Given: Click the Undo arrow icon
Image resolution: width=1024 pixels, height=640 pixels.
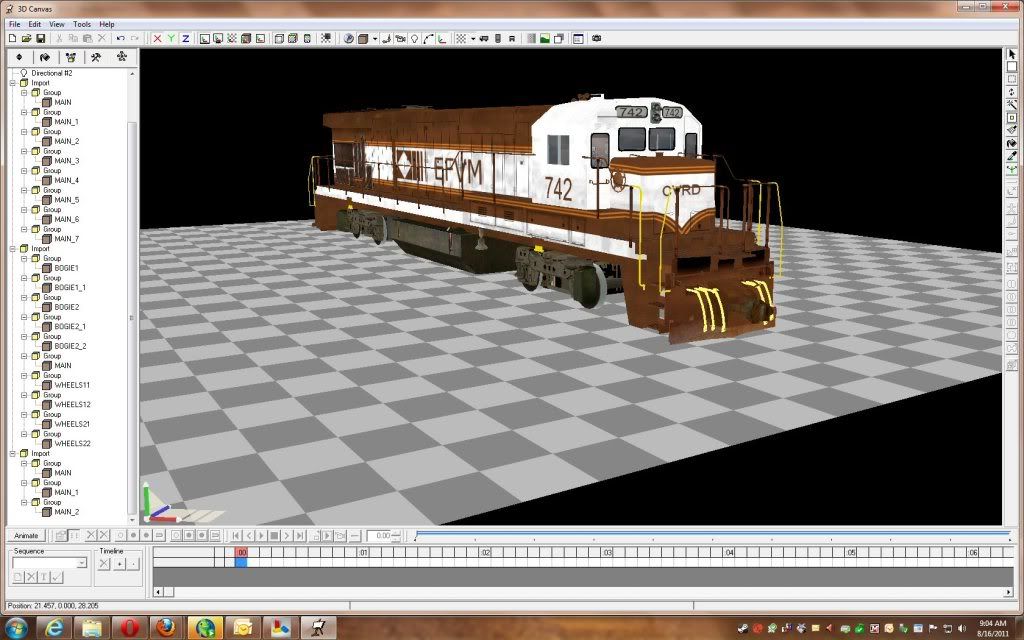Looking at the screenshot, I should [121, 38].
